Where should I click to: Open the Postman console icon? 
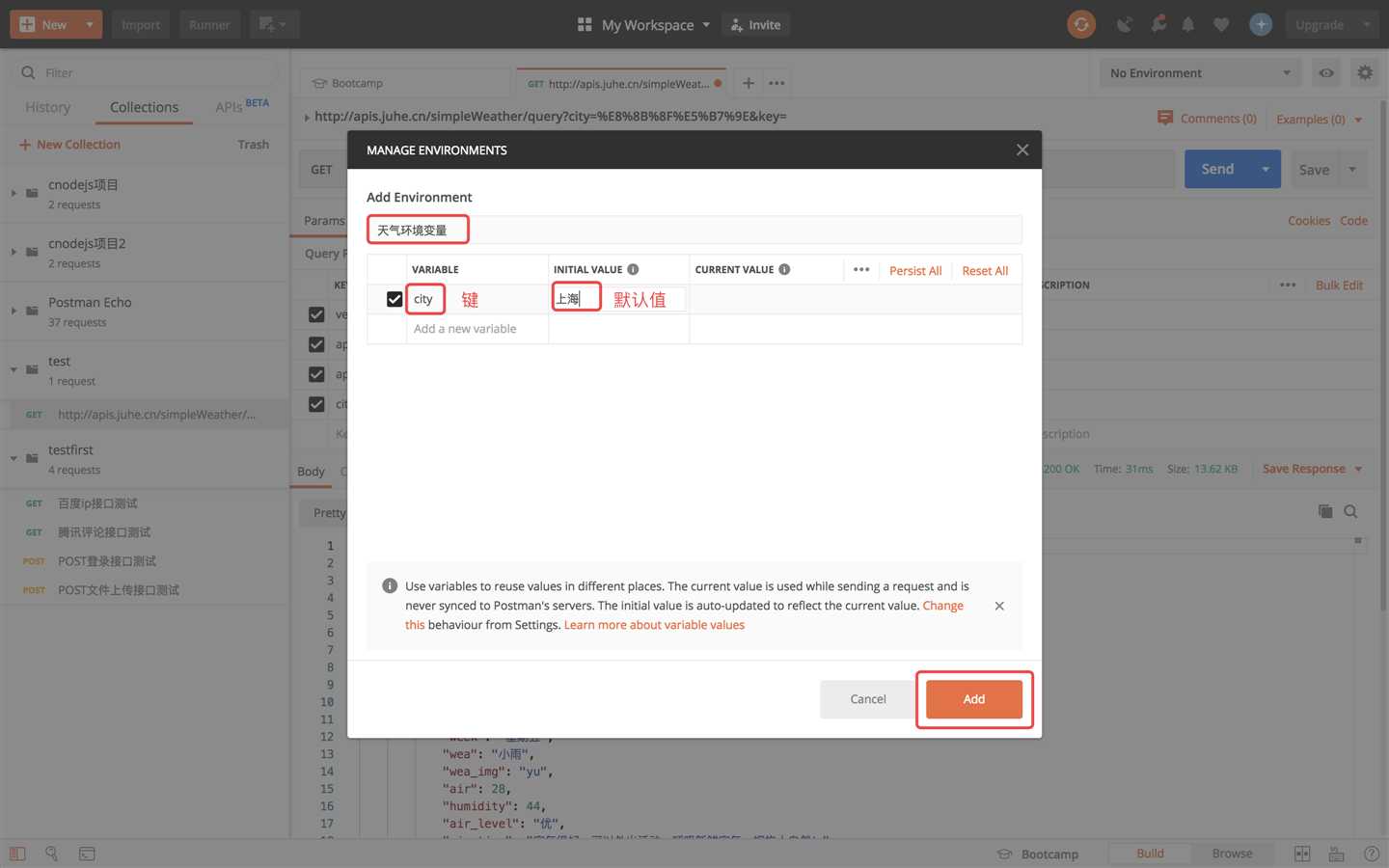pyautogui.click(x=87, y=854)
